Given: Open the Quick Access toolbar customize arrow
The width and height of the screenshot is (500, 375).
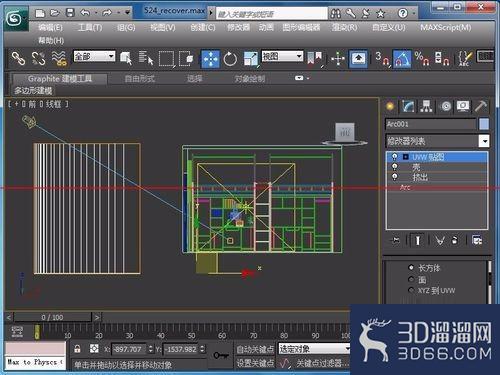Looking at the screenshot, I should [127, 13].
